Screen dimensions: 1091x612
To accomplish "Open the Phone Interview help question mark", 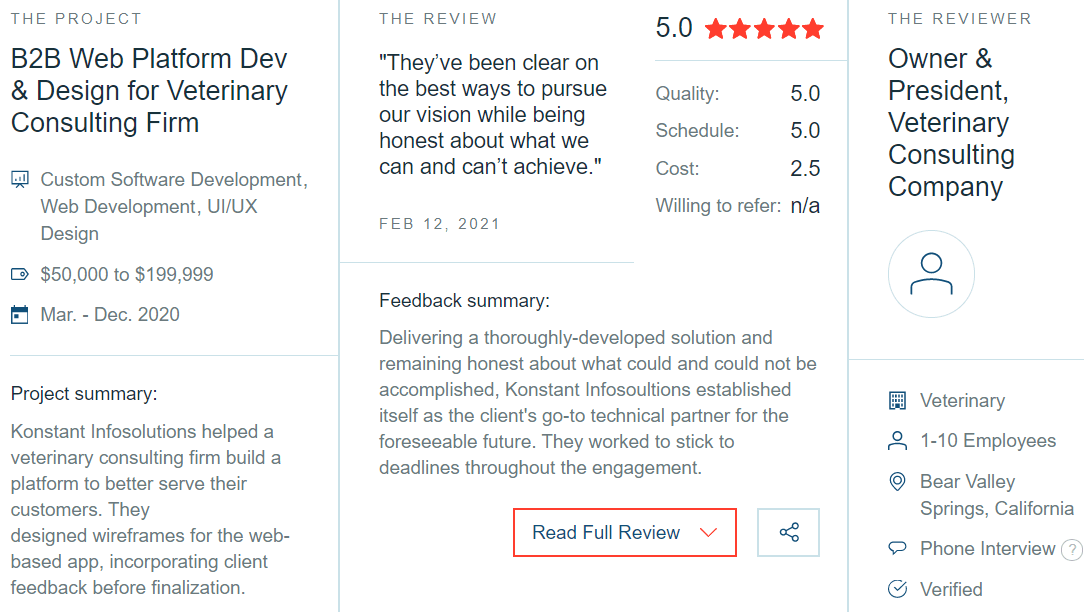I will pos(1072,550).
